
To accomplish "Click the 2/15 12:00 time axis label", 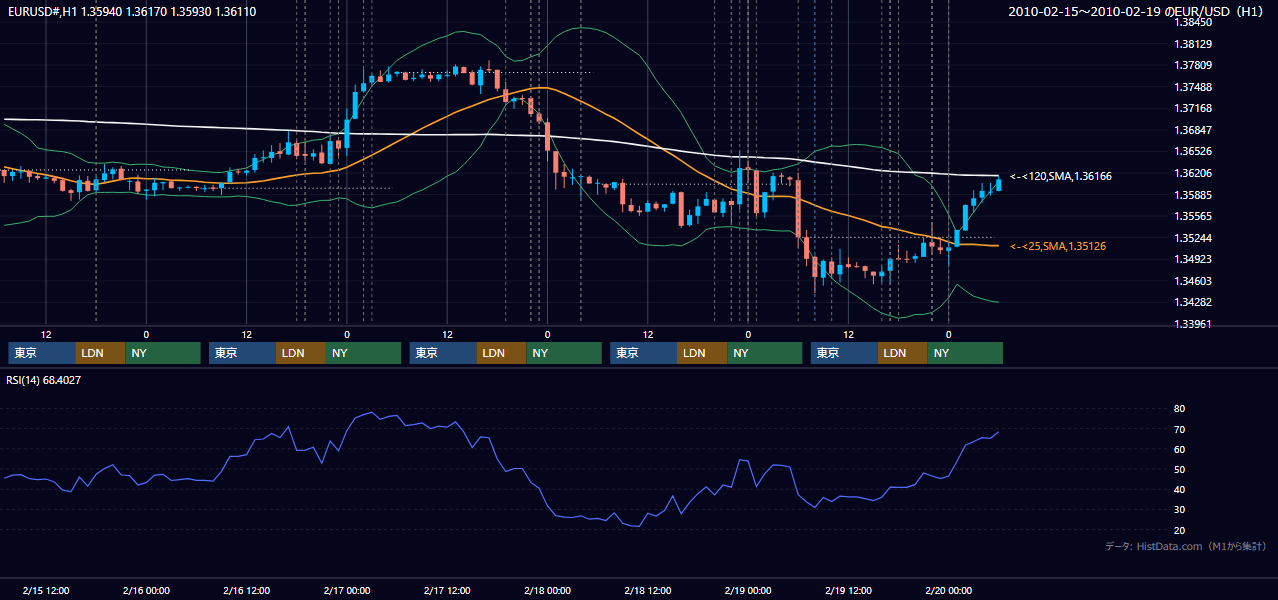I will point(45,591).
